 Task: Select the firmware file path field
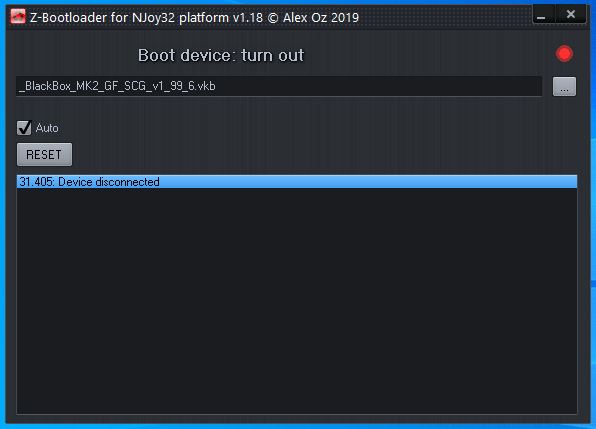click(279, 86)
